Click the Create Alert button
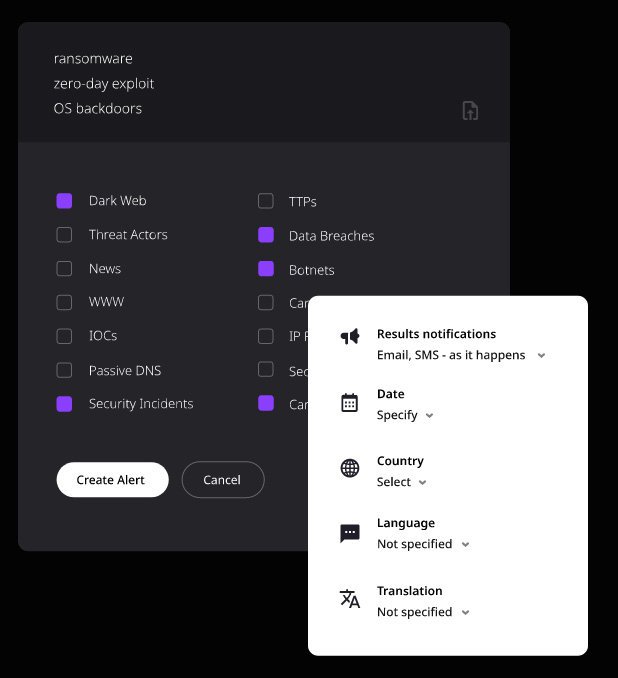 112,480
